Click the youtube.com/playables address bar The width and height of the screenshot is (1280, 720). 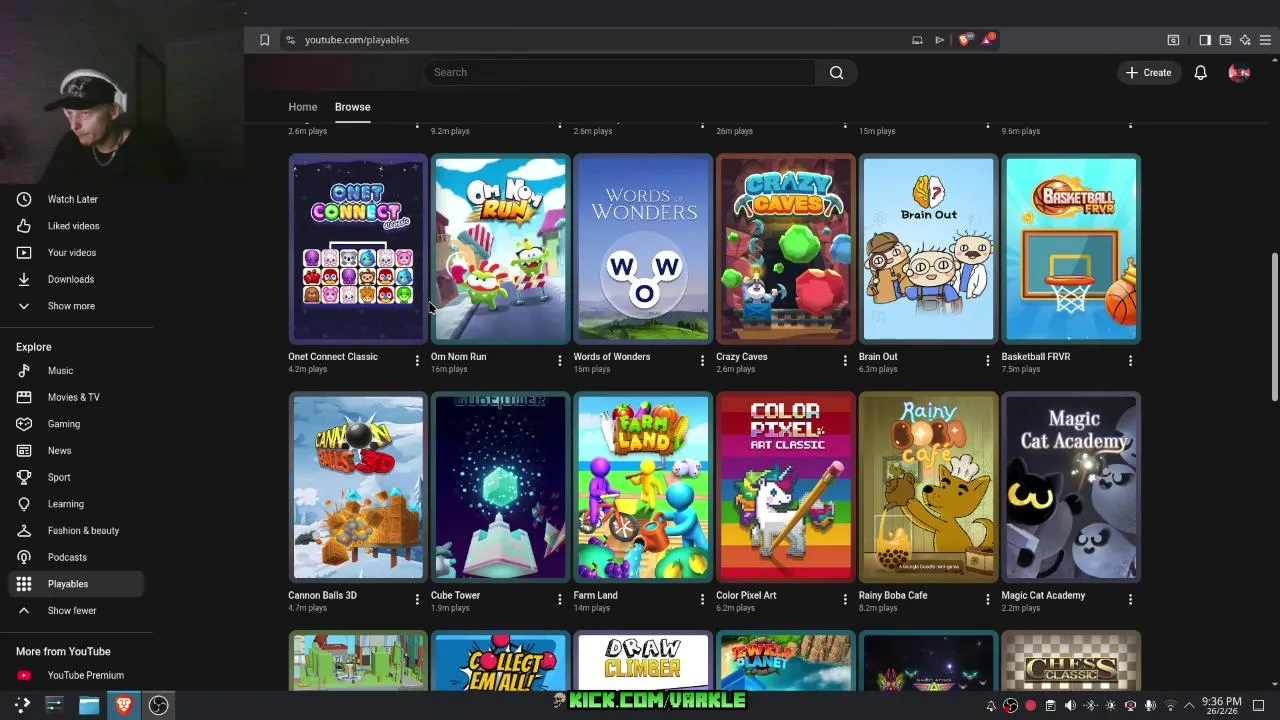click(x=357, y=40)
